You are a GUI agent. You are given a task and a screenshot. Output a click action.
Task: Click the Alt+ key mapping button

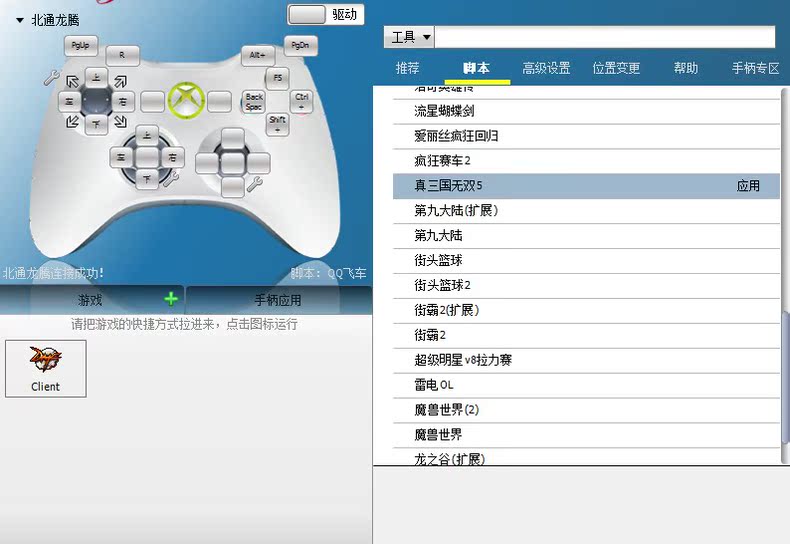[x=257, y=55]
